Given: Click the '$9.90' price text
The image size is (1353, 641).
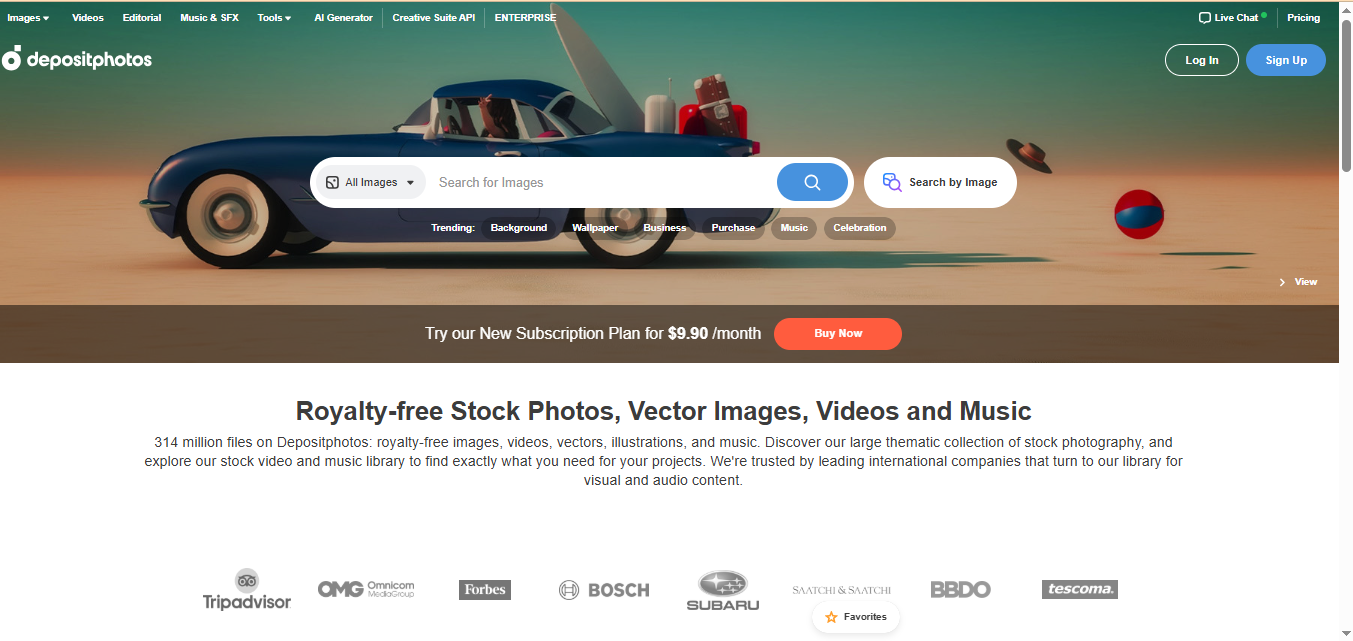Looking at the screenshot, I should (688, 334).
